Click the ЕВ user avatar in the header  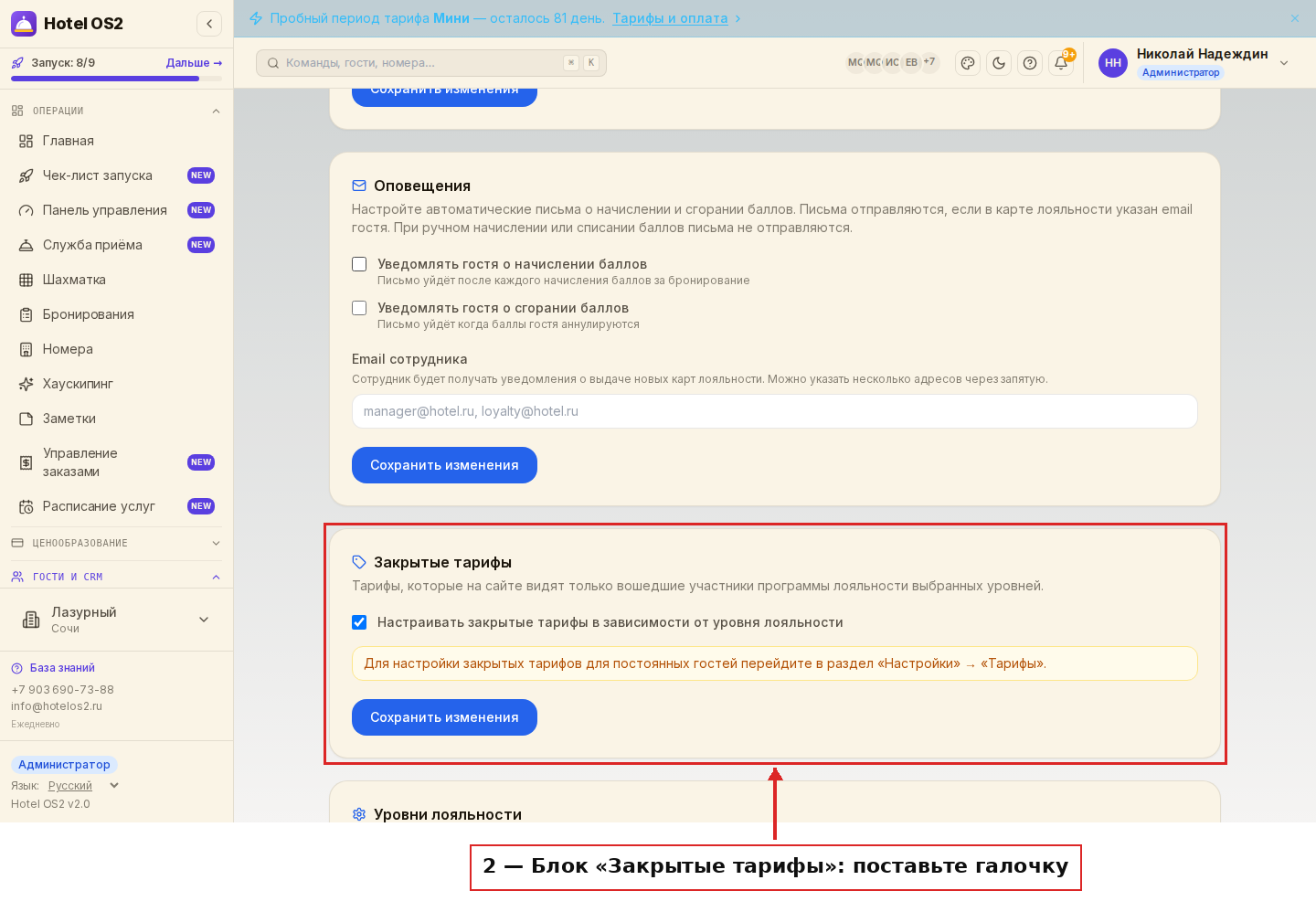point(911,63)
